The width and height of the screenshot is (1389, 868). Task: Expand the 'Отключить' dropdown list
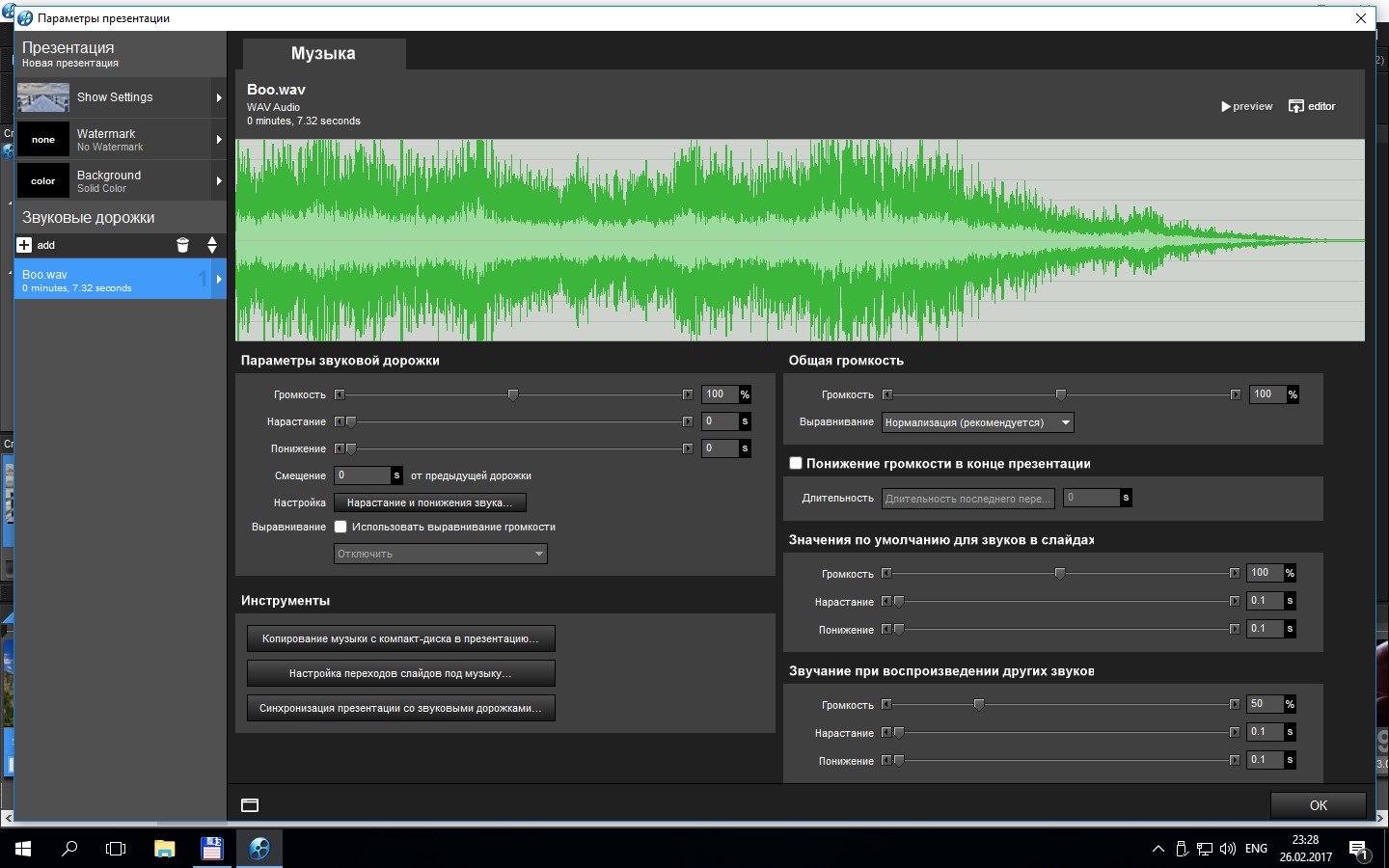pyautogui.click(x=441, y=554)
